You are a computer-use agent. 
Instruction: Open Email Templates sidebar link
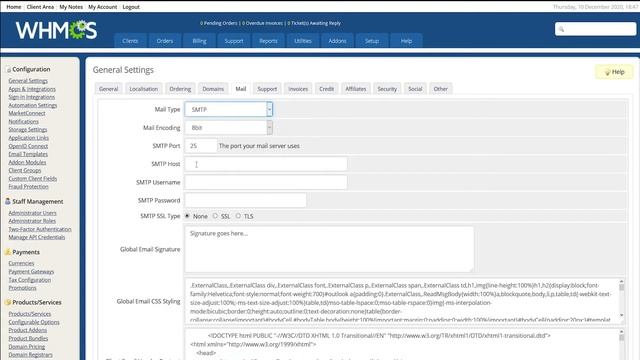(x=28, y=154)
